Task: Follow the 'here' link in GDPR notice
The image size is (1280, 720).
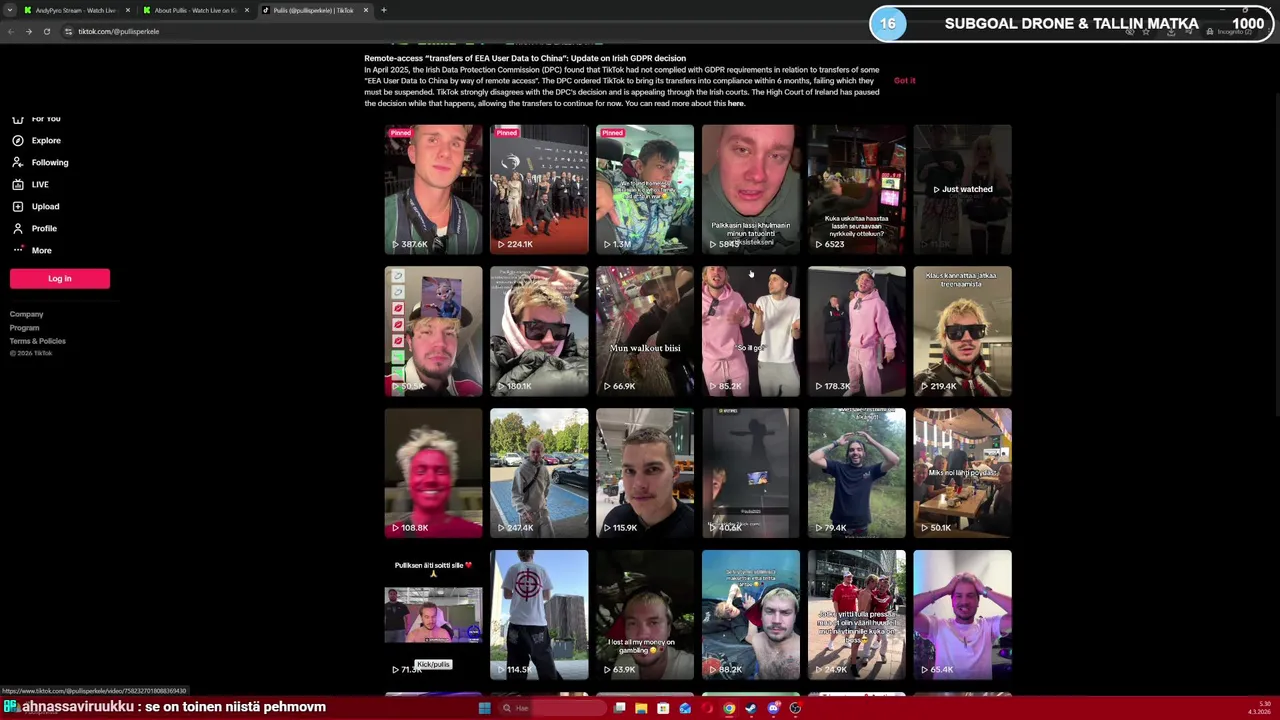Action: tap(736, 103)
